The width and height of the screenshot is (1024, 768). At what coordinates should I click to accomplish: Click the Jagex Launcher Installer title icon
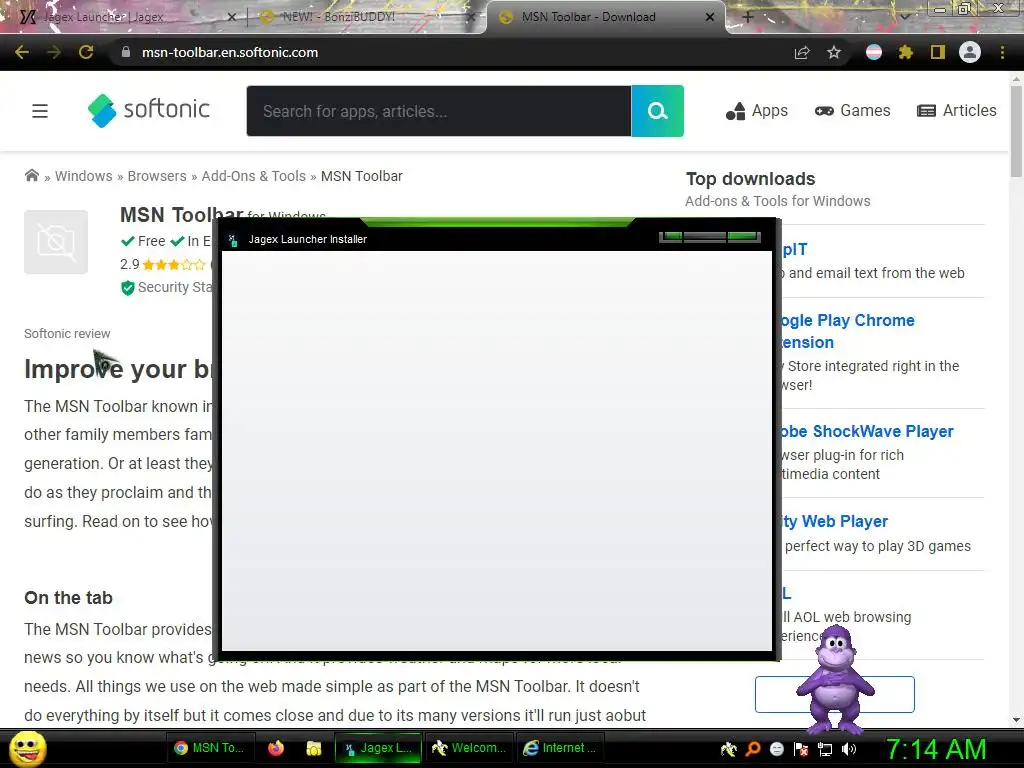pyautogui.click(x=233, y=240)
